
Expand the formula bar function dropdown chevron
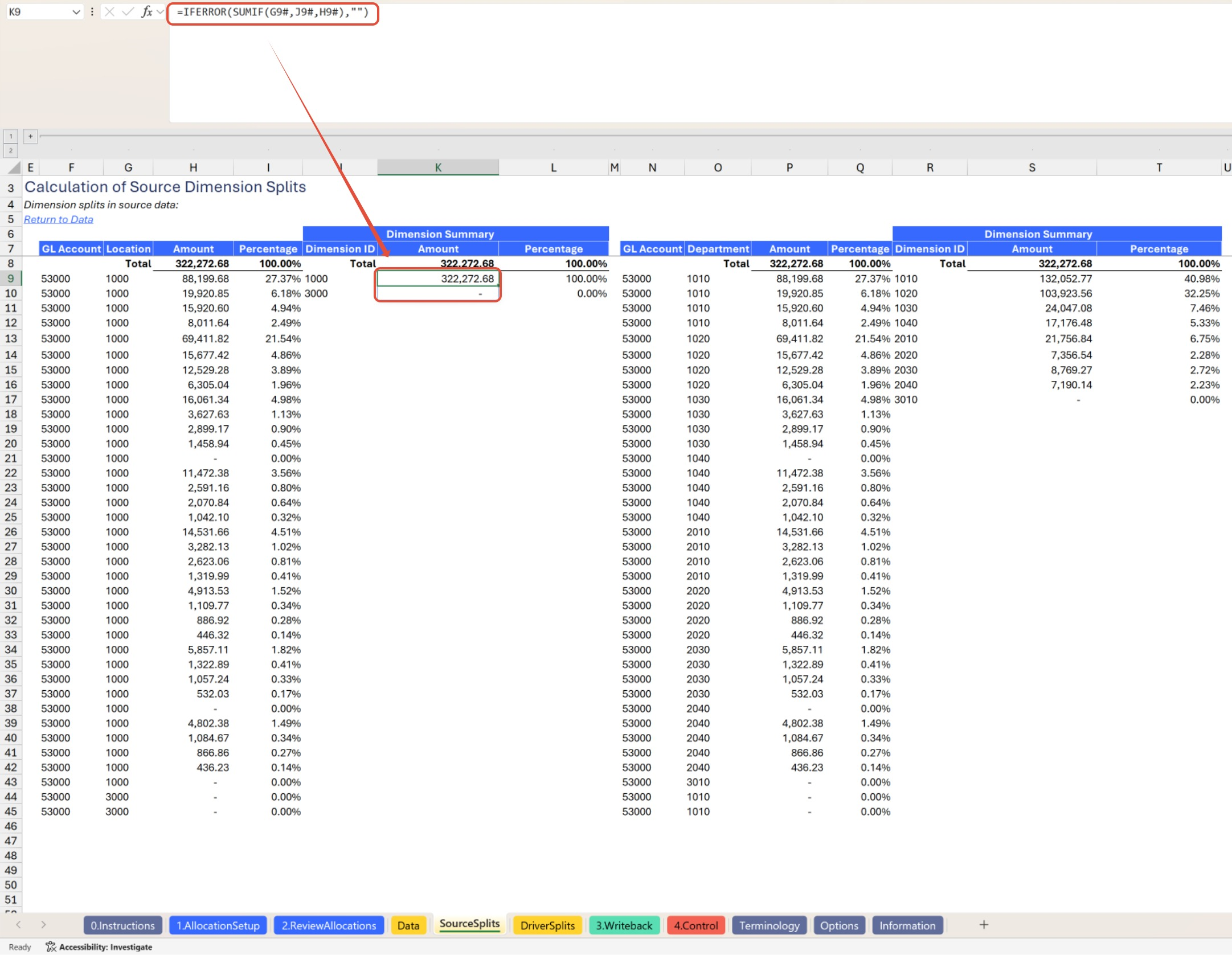(x=160, y=11)
